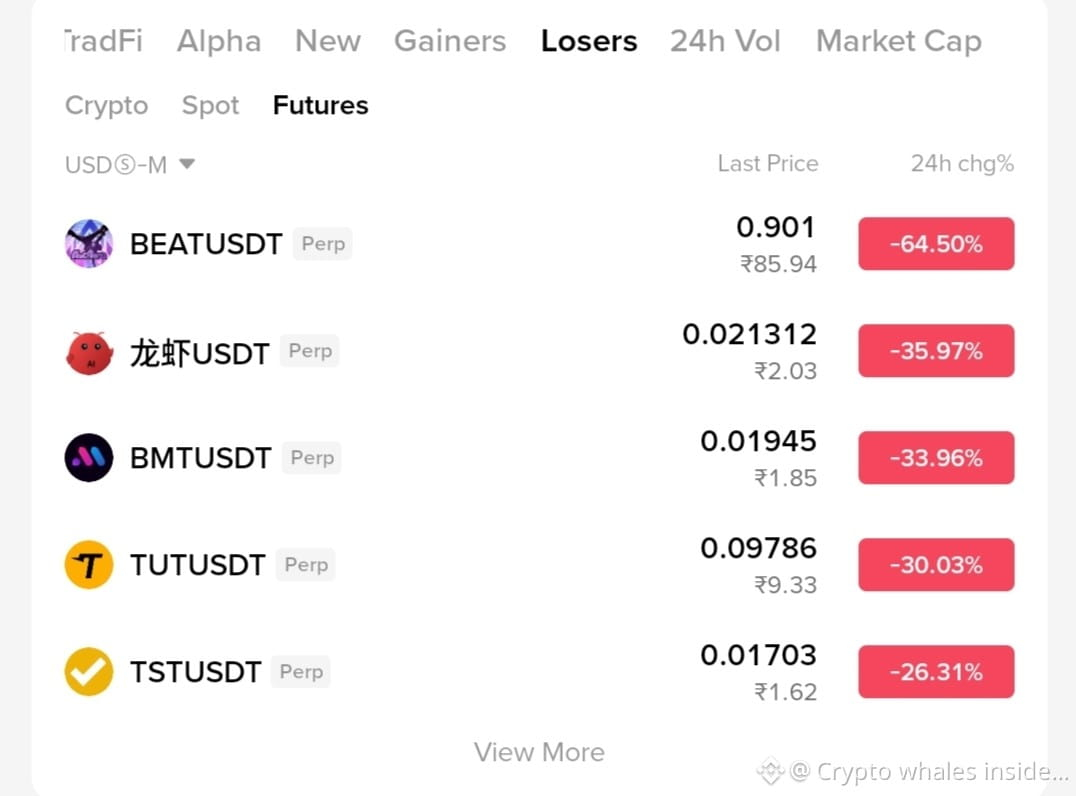Switch to the Crypto sub-tab
1076x796 pixels.
pyautogui.click(x=106, y=106)
